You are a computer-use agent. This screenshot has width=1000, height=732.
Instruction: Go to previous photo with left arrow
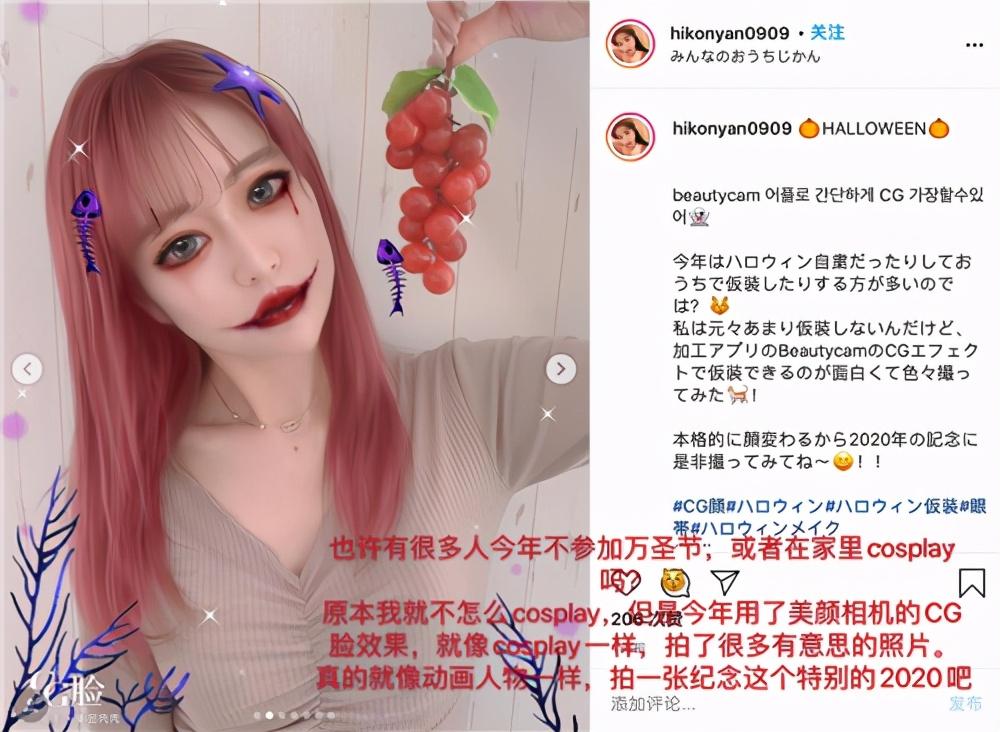click(x=27, y=369)
